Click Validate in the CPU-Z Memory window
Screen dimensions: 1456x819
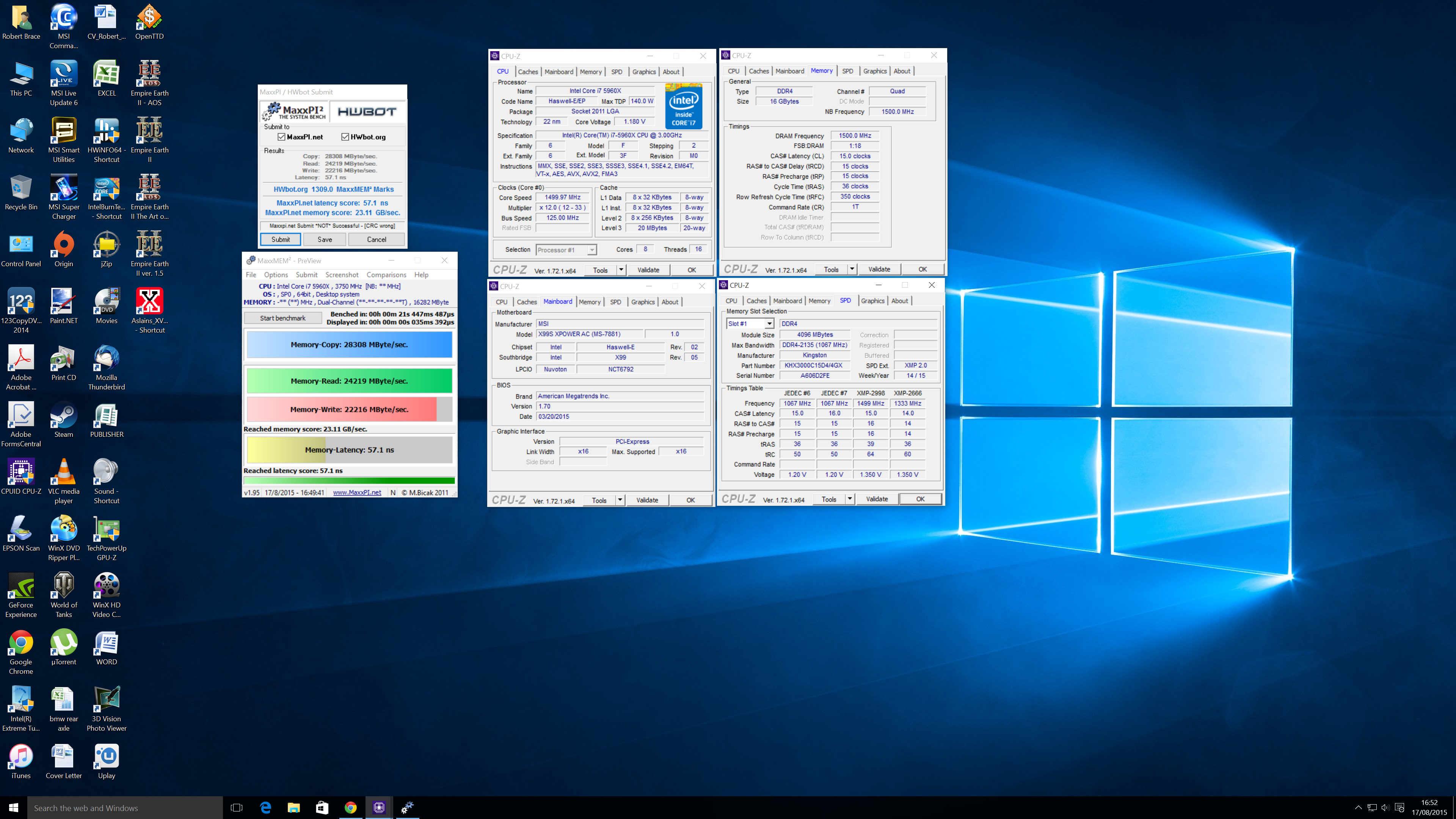click(879, 270)
